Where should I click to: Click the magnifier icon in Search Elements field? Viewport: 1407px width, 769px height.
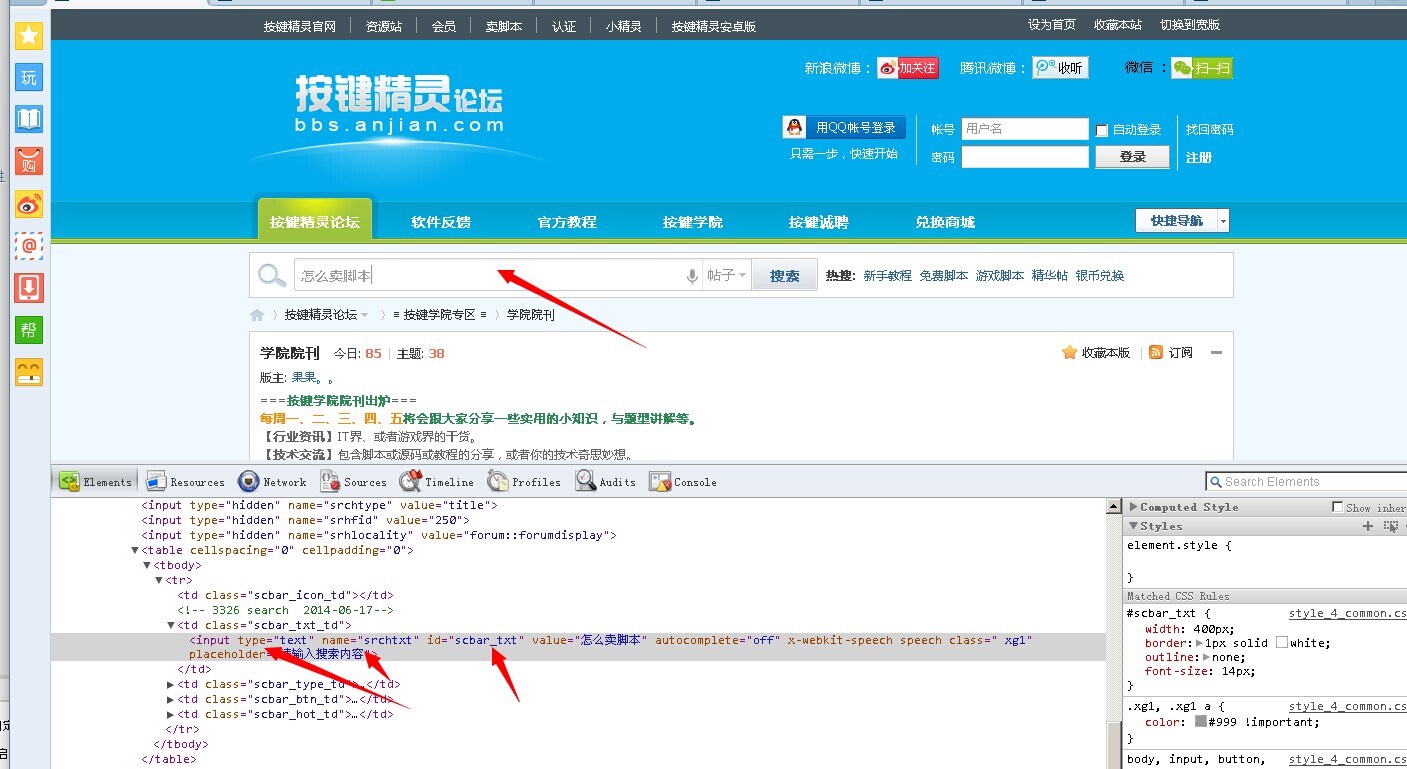click(1215, 482)
